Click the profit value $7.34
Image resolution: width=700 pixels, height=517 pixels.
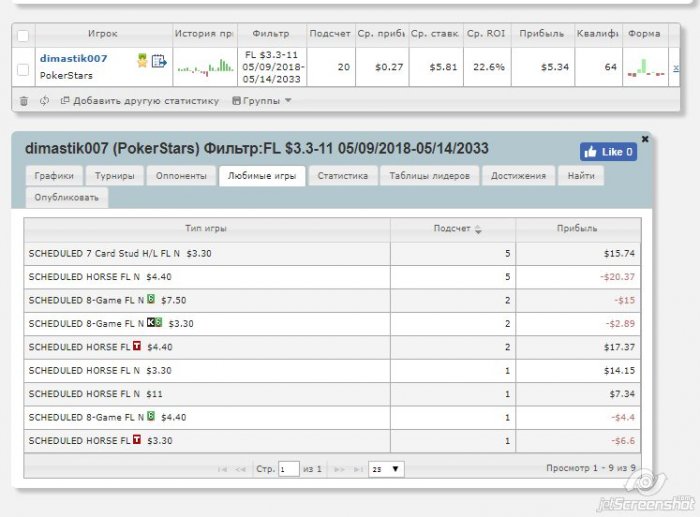coord(622,394)
